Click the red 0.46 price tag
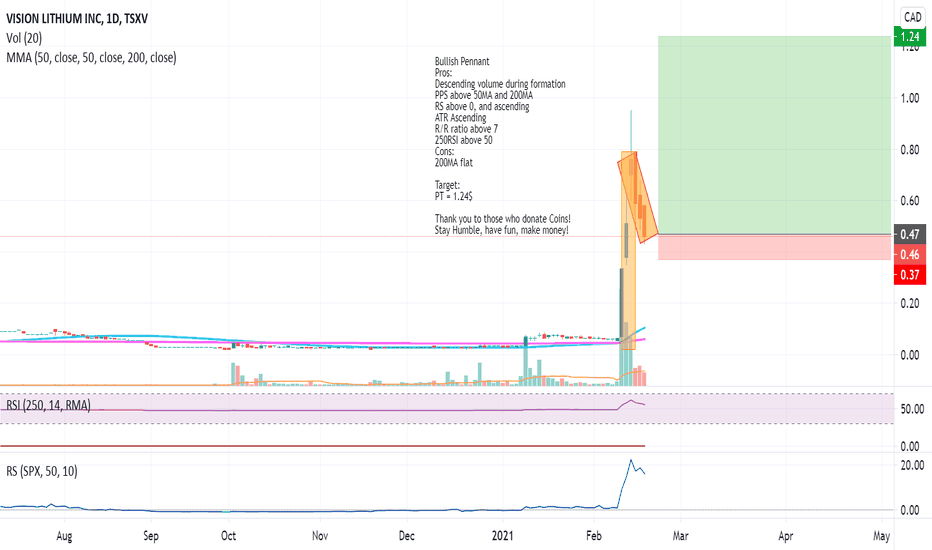932x550 pixels. [909, 254]
